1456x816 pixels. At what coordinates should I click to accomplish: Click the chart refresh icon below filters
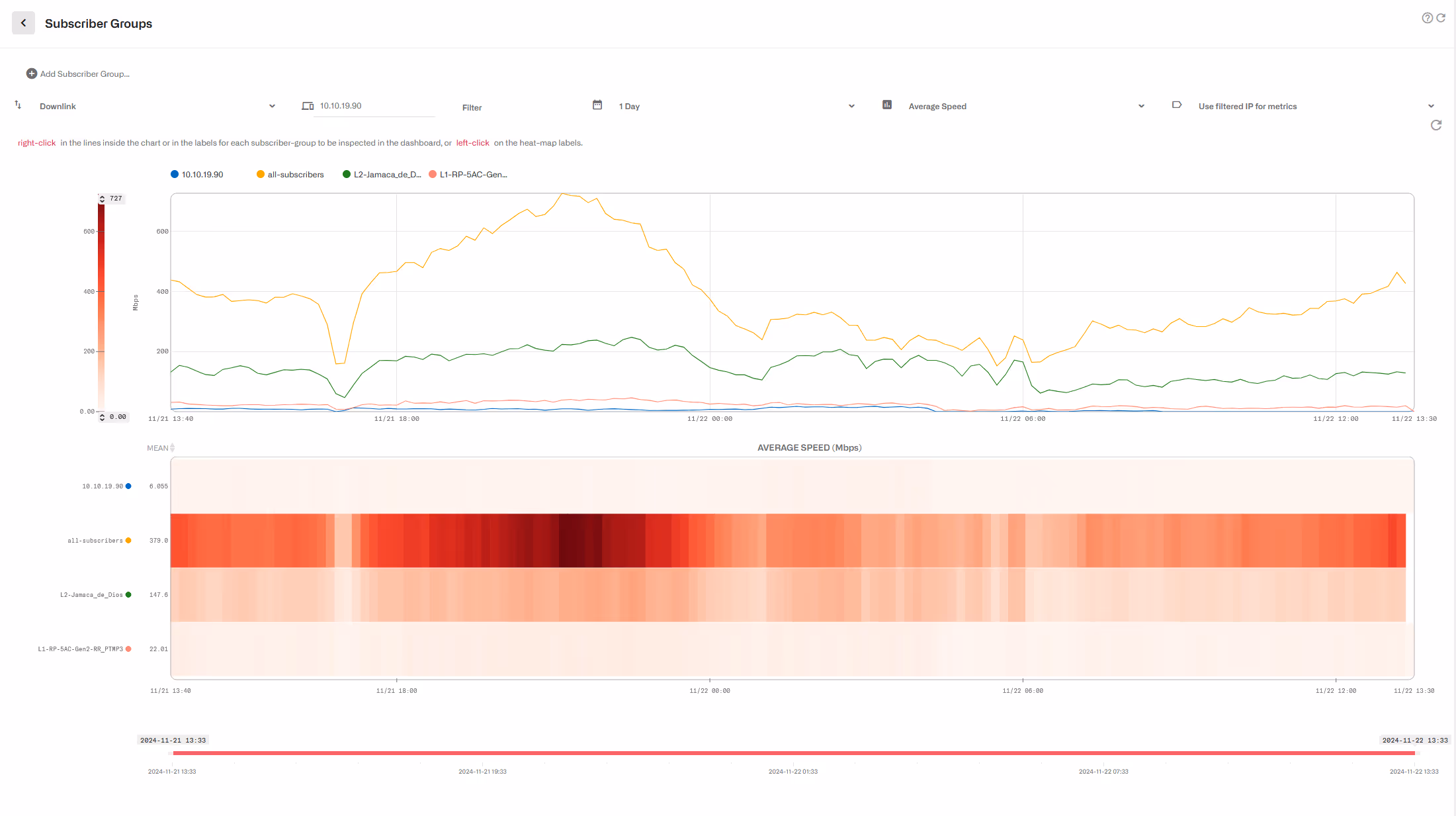click(1435, 125)
